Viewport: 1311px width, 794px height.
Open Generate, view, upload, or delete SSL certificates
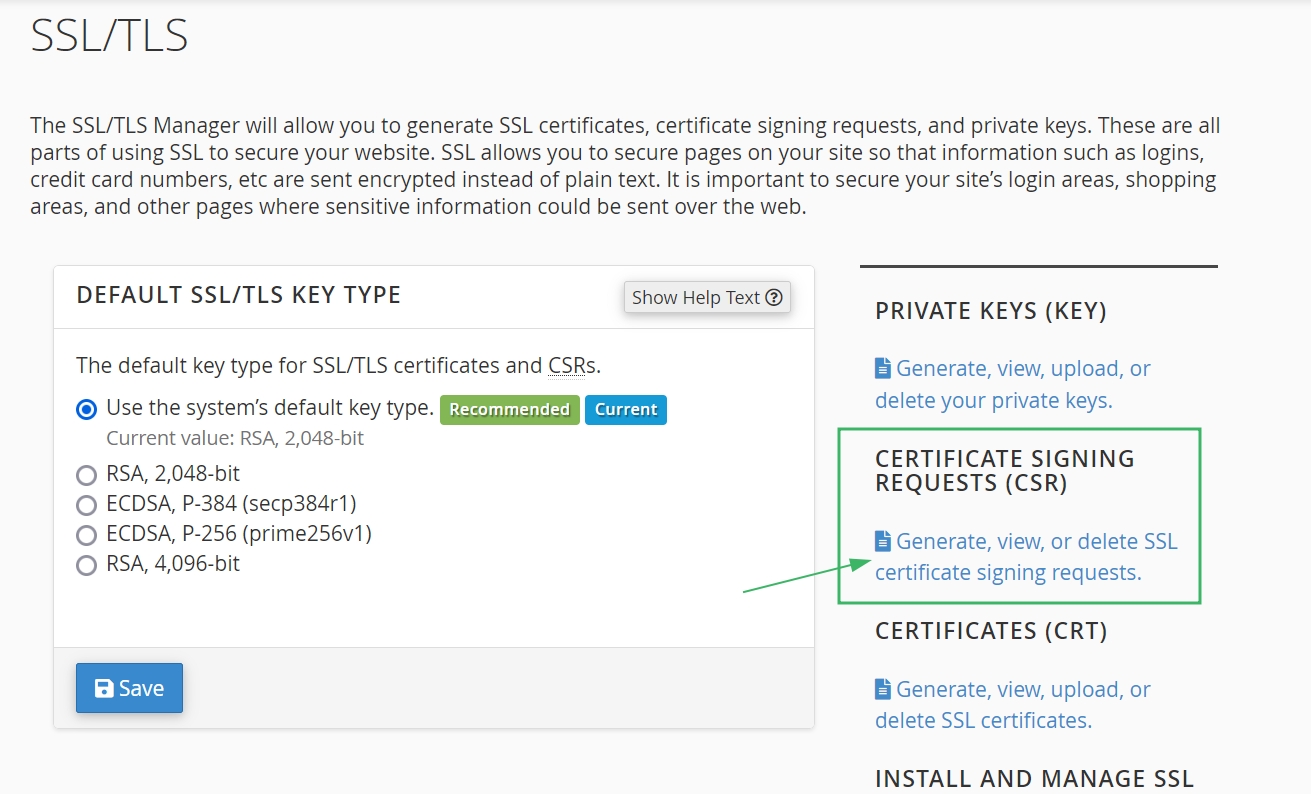pyautogui.click(x=1012, y=705)
